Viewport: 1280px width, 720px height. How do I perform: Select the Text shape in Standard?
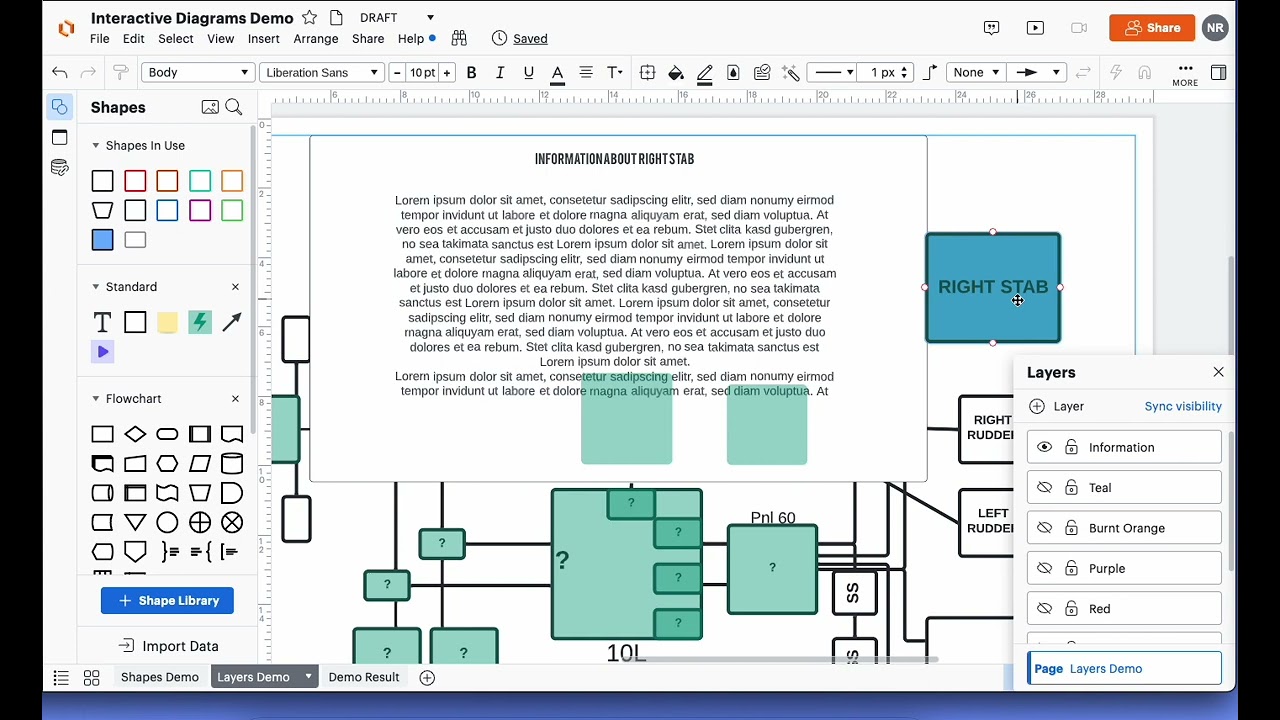click(102, 322)
